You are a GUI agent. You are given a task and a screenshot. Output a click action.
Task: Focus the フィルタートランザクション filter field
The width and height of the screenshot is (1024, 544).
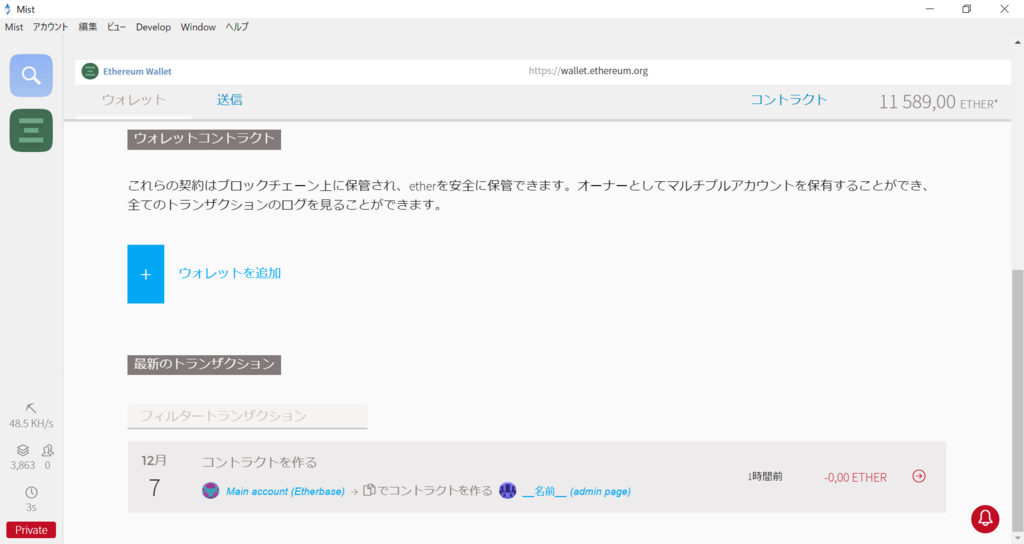(x=247, y=416)
